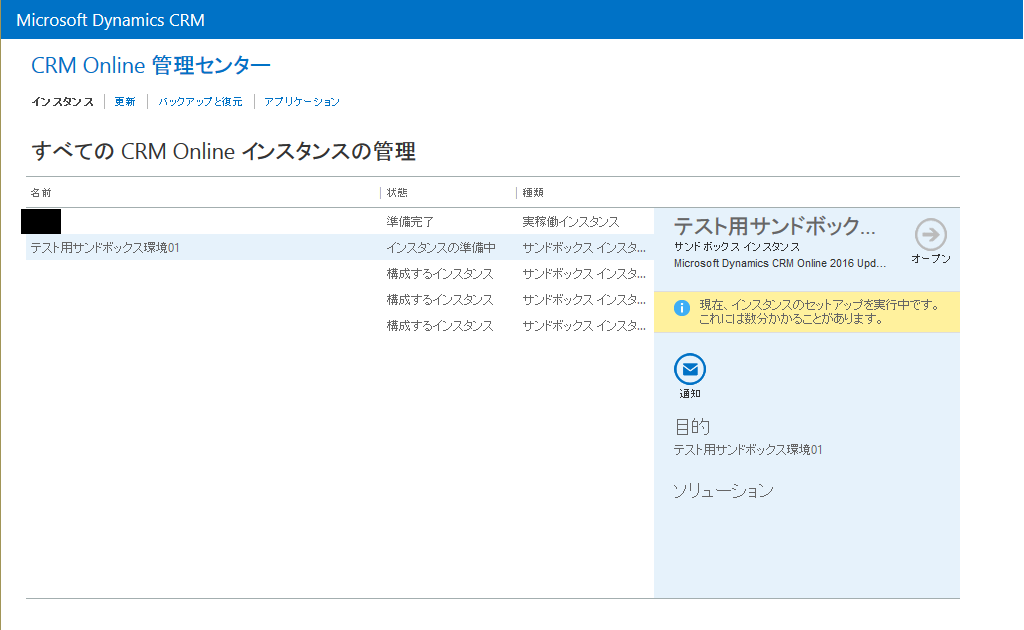Click the 目的 heading in the details panel
This screenshot has height=630, width=1024.
692,427
